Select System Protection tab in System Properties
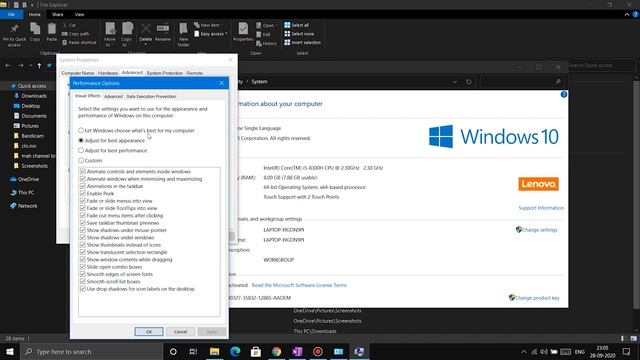The image size is (640, 360). tap(164, 73)
